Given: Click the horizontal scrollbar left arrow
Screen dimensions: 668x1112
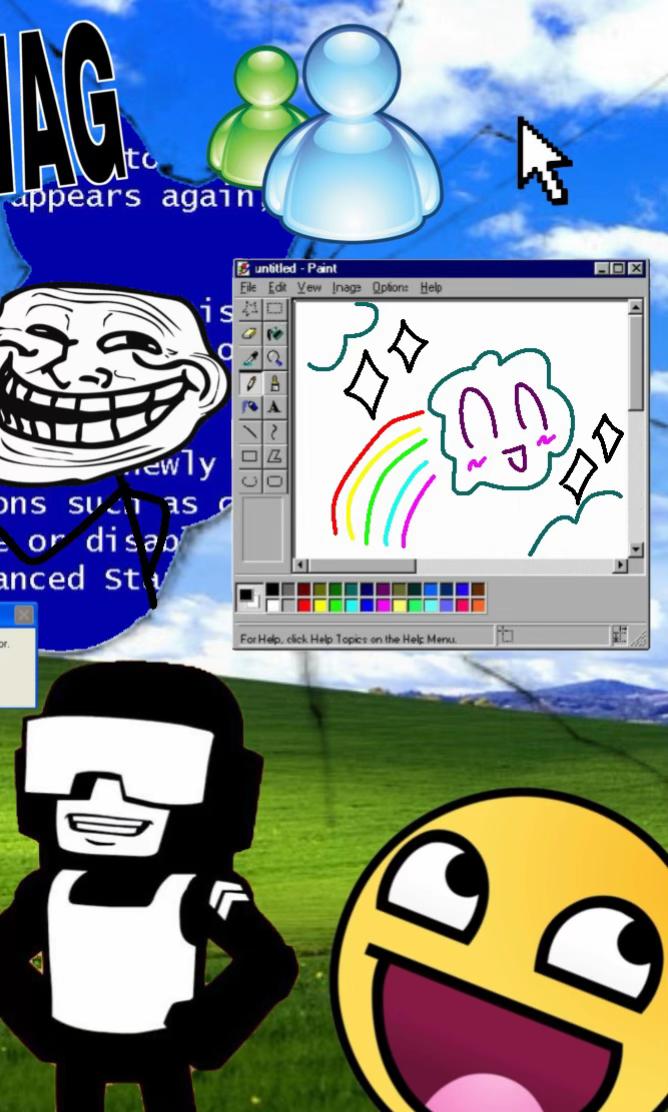Looking at the screenshot, I should click(x=301, y=565).
